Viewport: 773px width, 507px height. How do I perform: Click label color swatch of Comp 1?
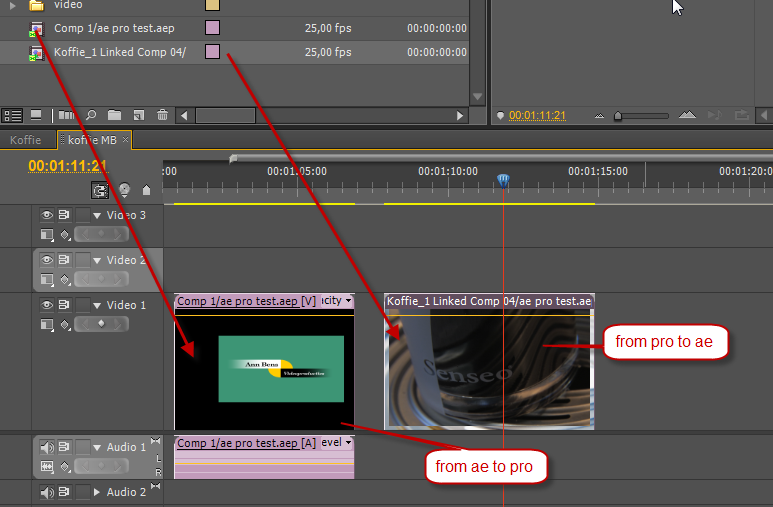(212, 28)
